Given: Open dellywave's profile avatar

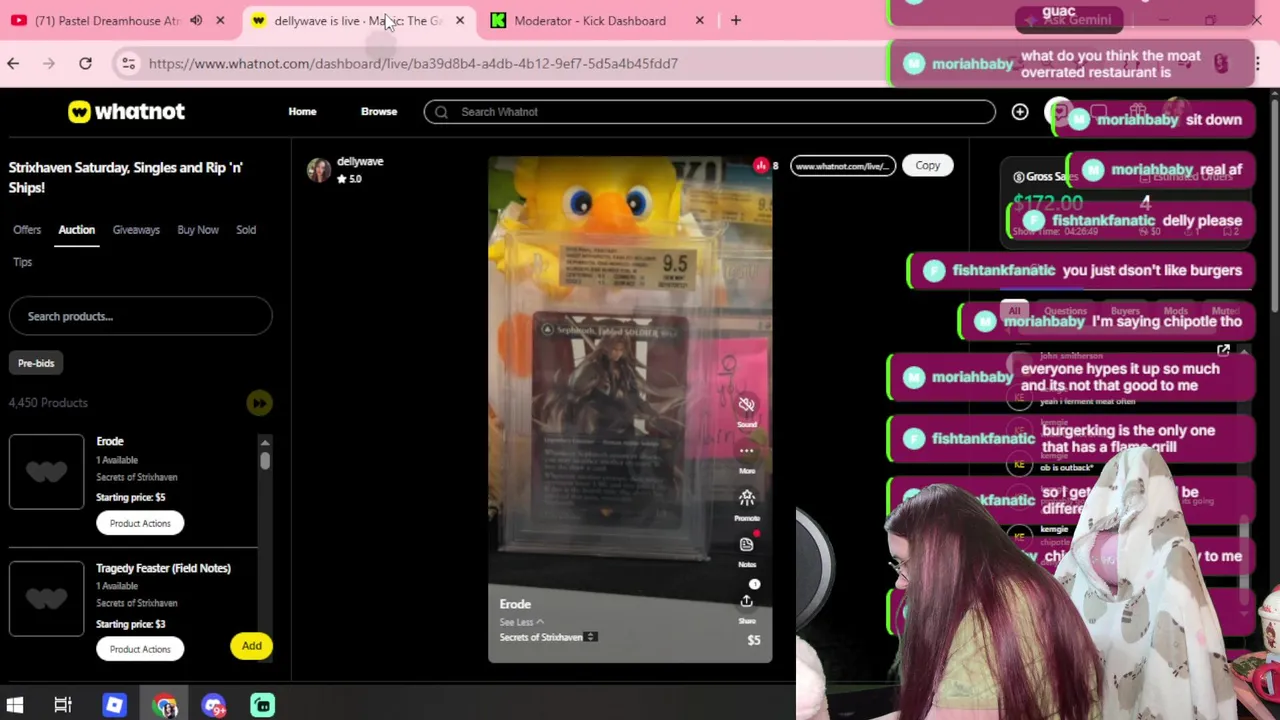Looking at the screenshot, I should pyautogui.click(x=319, y=170).
